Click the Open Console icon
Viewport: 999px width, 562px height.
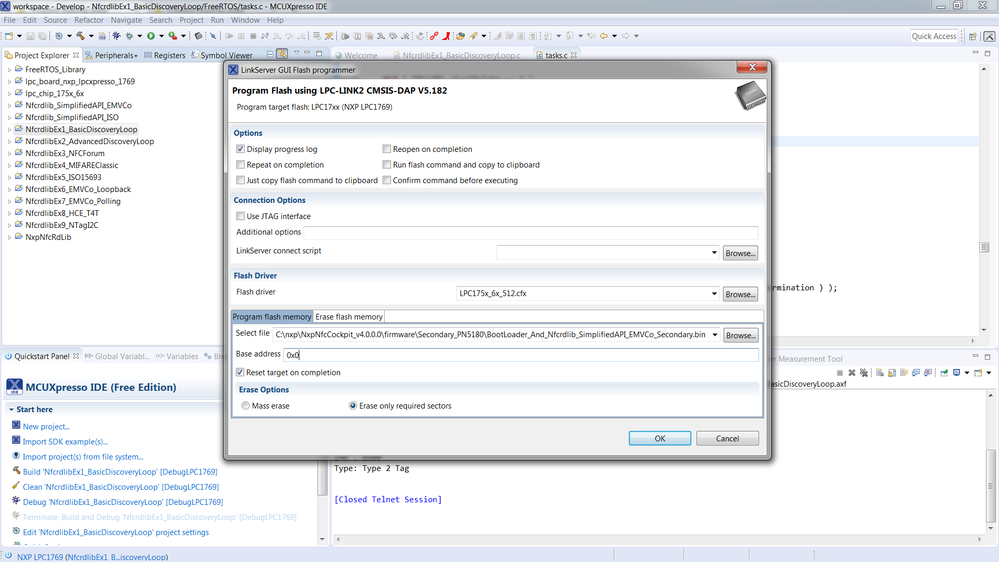coord(978,373)
